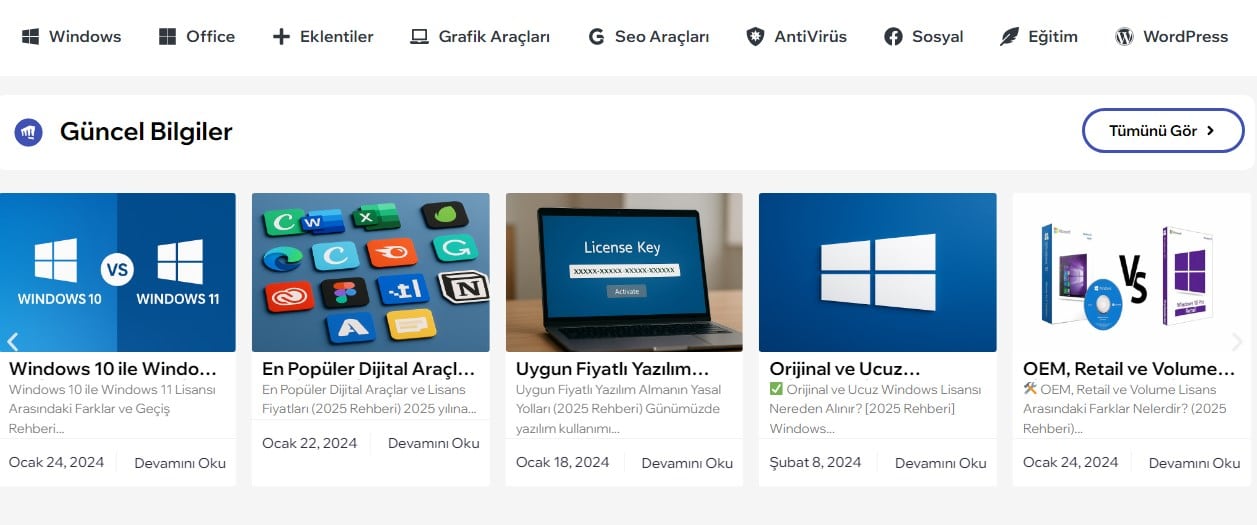This screenshot has height=525, width=1257.
Task: Open the digital tool app icons thumbnail
Action: pos(371,272)
